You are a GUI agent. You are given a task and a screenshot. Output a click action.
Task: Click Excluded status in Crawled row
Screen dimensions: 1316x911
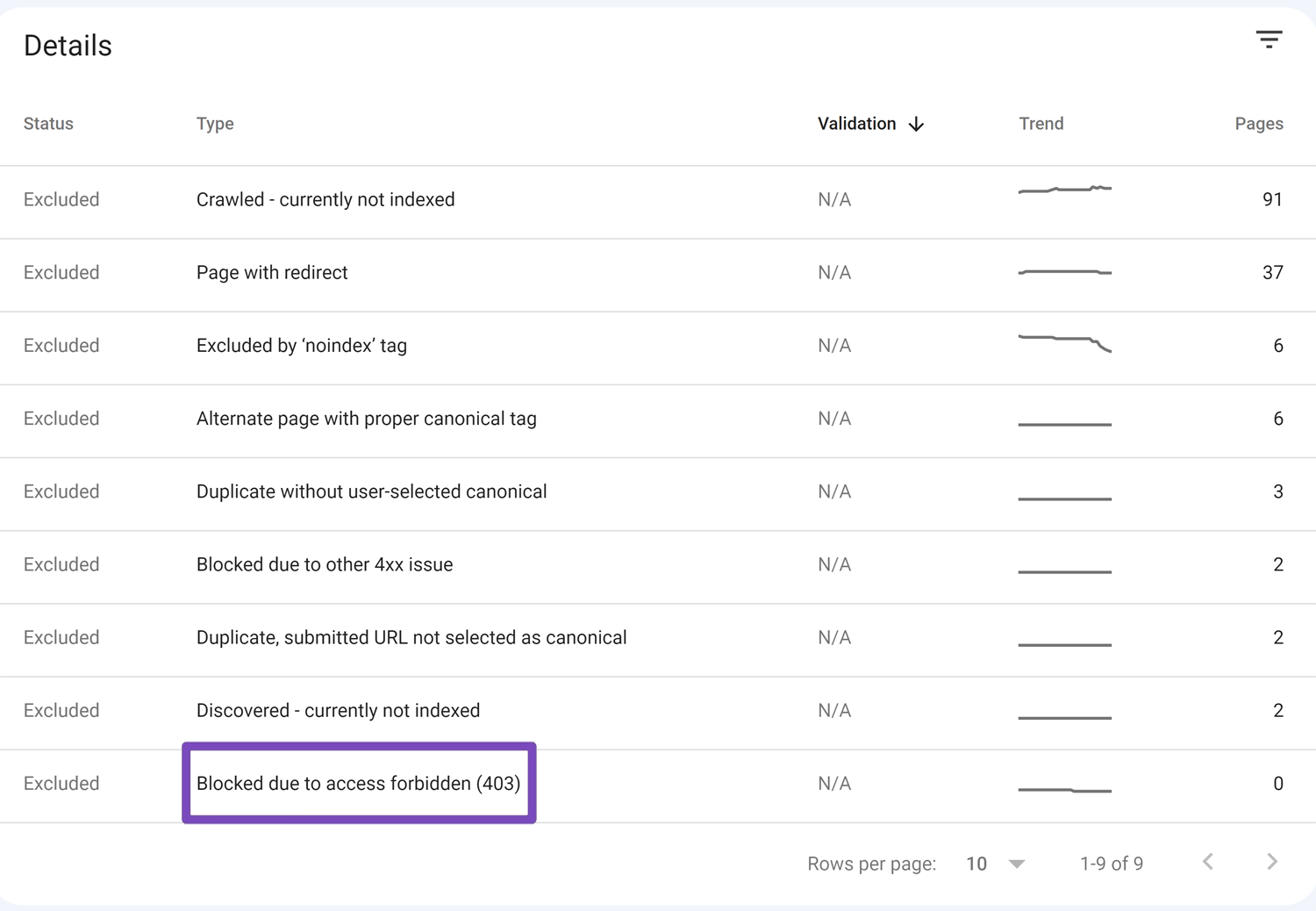point(61,199)
